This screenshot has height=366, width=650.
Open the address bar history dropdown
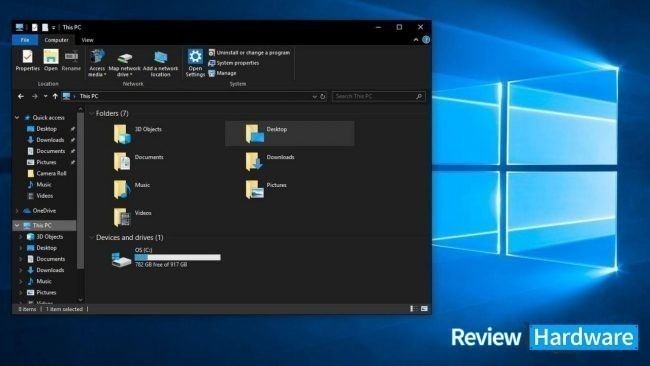[x=314, y=97]
